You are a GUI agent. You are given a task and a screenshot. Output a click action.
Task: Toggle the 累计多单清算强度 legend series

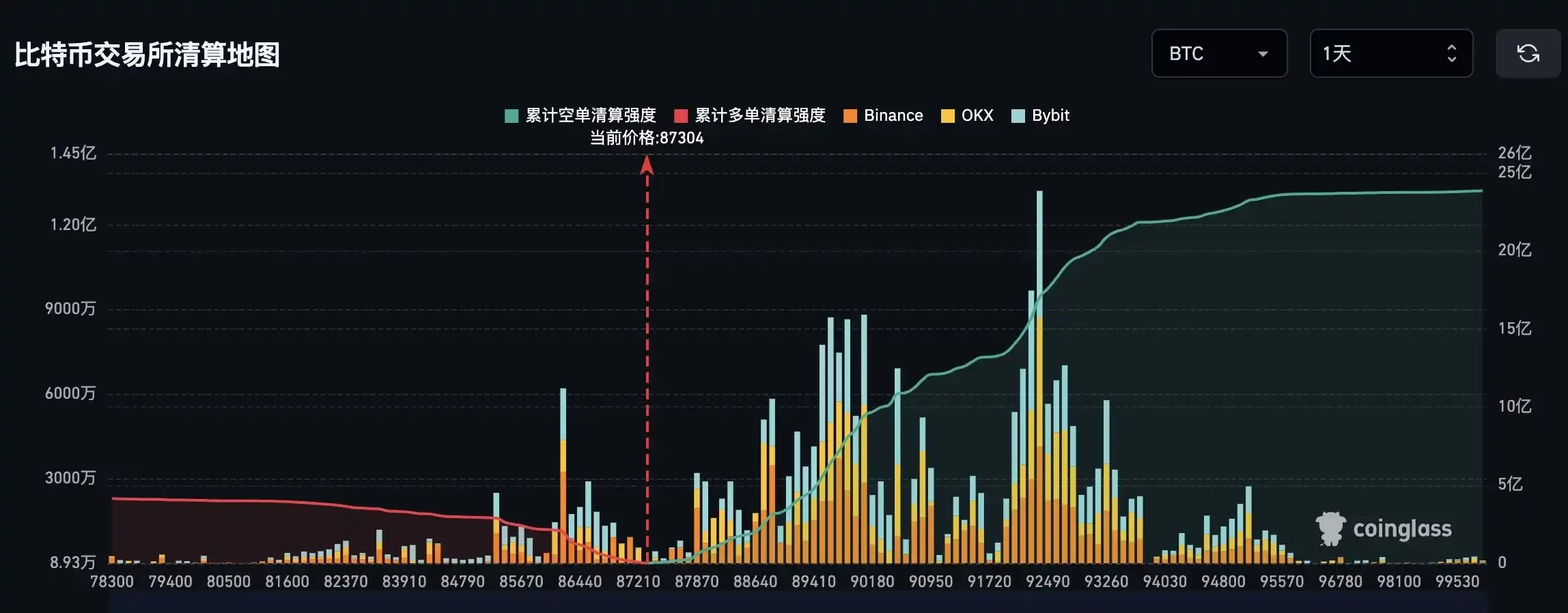[x=759, y=115]
